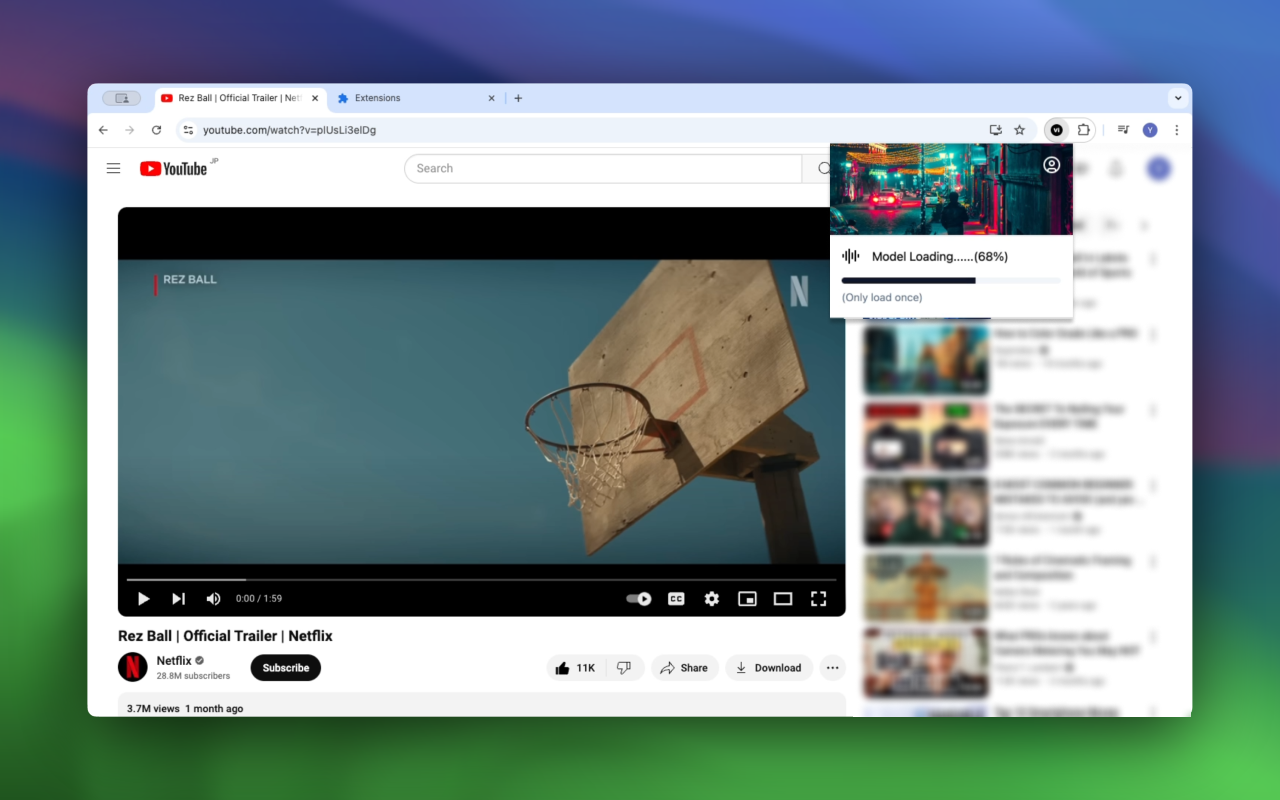This screenshot has height=800, width=1280.
Task: Open the Chrome three-dot menu
Action: click(x=1176, y=130)
